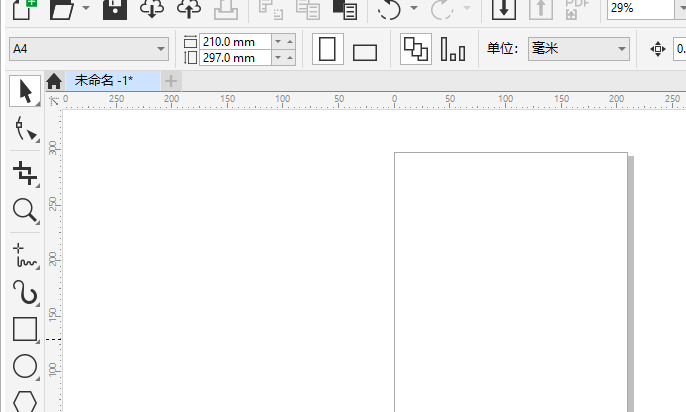
Task: Open the A4 page size dropdown
Action: click(x=89, y=49)
